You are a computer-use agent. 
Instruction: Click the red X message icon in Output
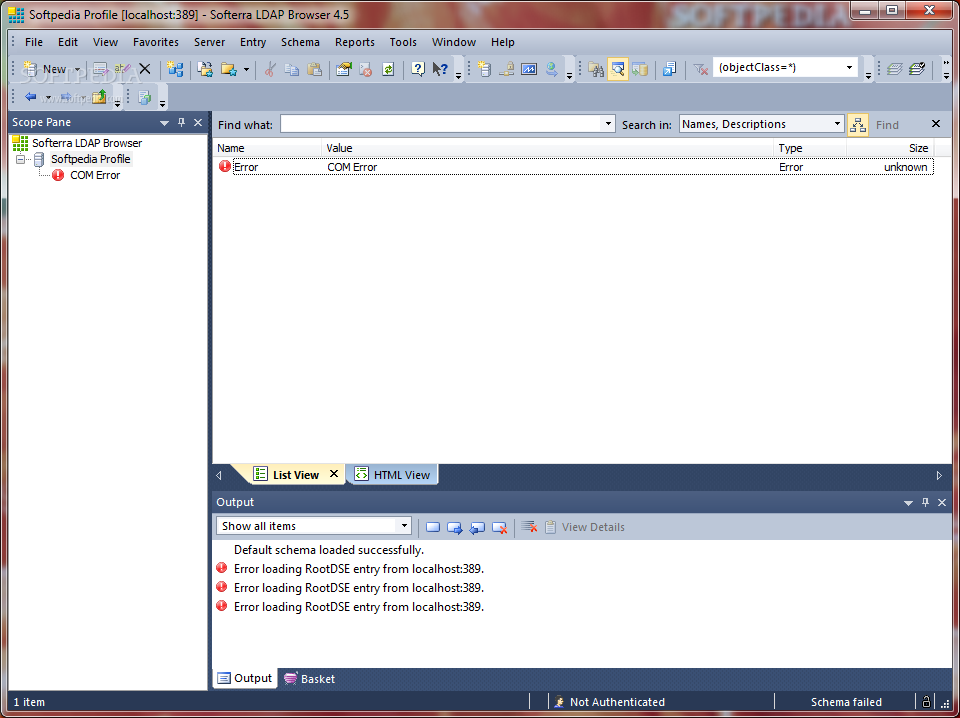pos(500,527)
